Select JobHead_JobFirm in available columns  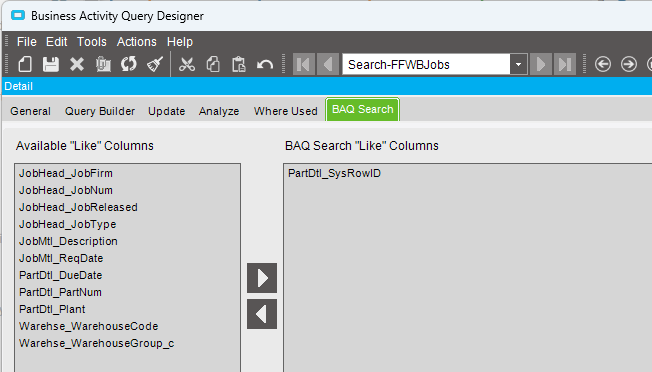click(66, 173)
